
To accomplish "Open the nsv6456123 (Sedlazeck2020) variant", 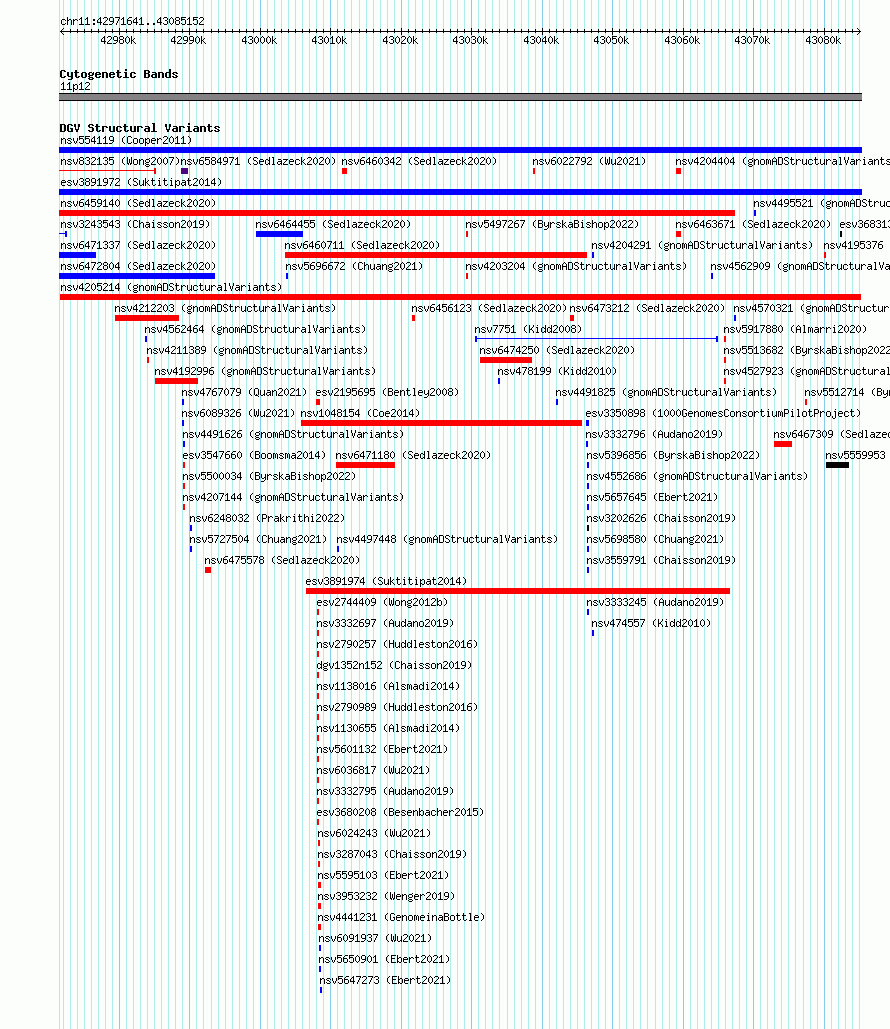I will pos(489,308).
